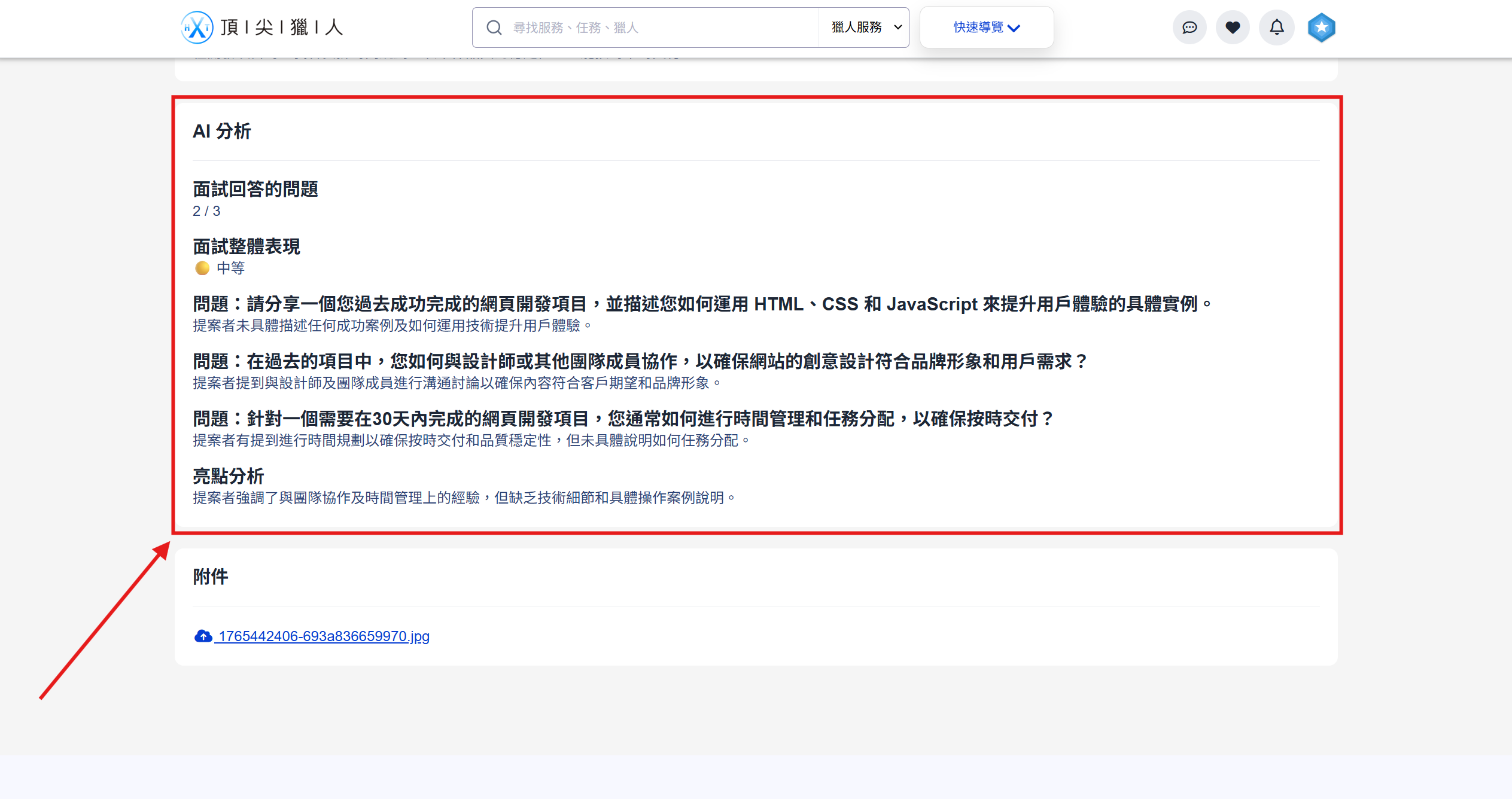Expand the 快速導覽 quick navigation menu
1512x799 pixels.
click(x=979, y=28)
